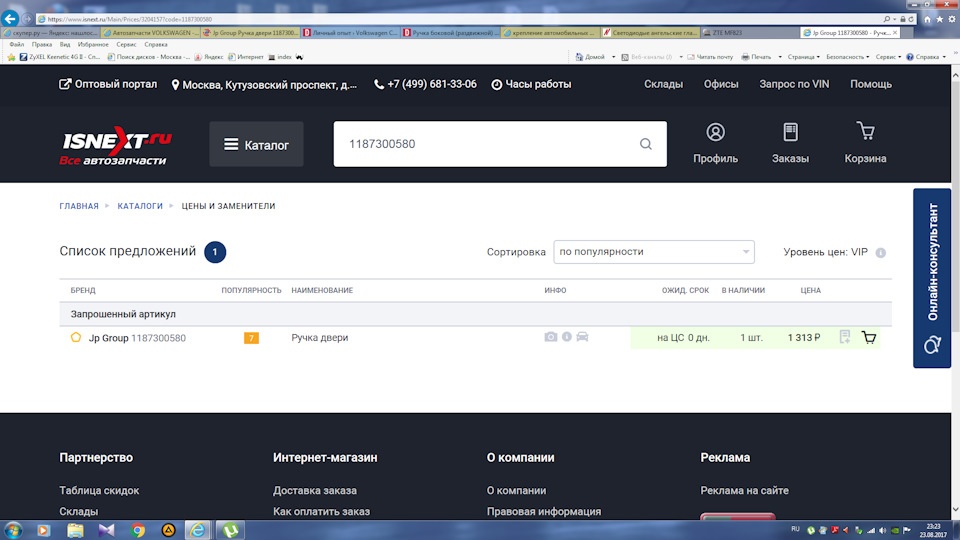Switch to the Автозапчасти VOLKSWAGEN browser tab
This screenshot has height=540, width=960.
coord(149,32)
